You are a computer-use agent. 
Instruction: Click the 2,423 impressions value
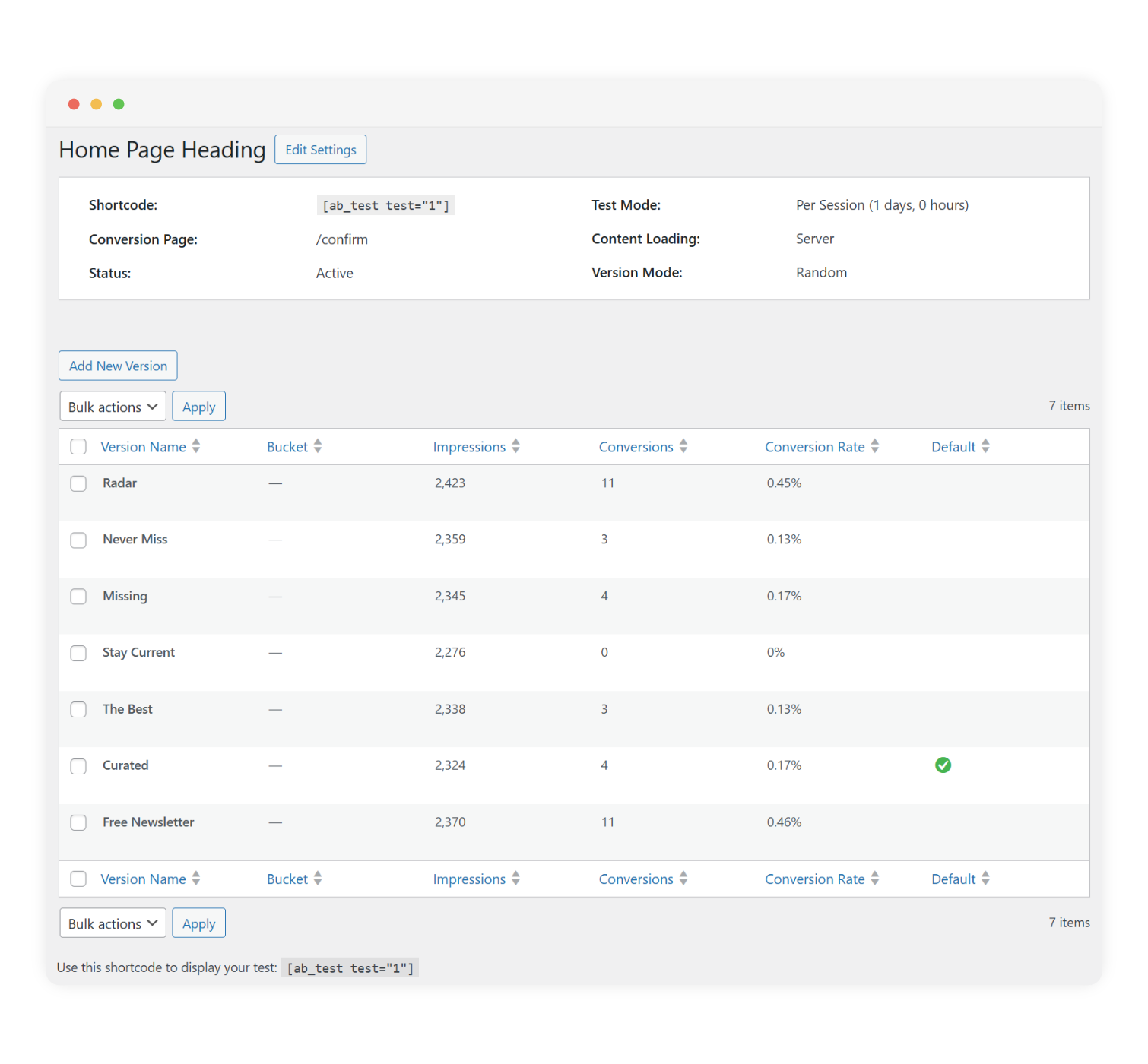point(450,483)
